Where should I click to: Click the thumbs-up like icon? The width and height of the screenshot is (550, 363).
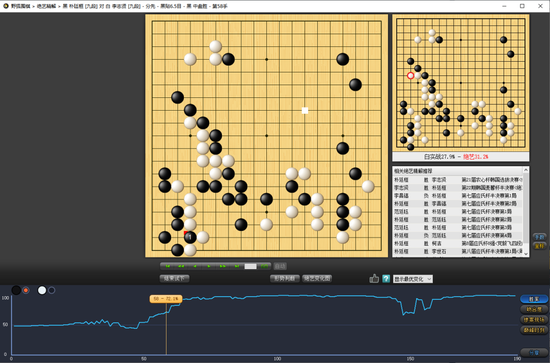pos(374,278)
